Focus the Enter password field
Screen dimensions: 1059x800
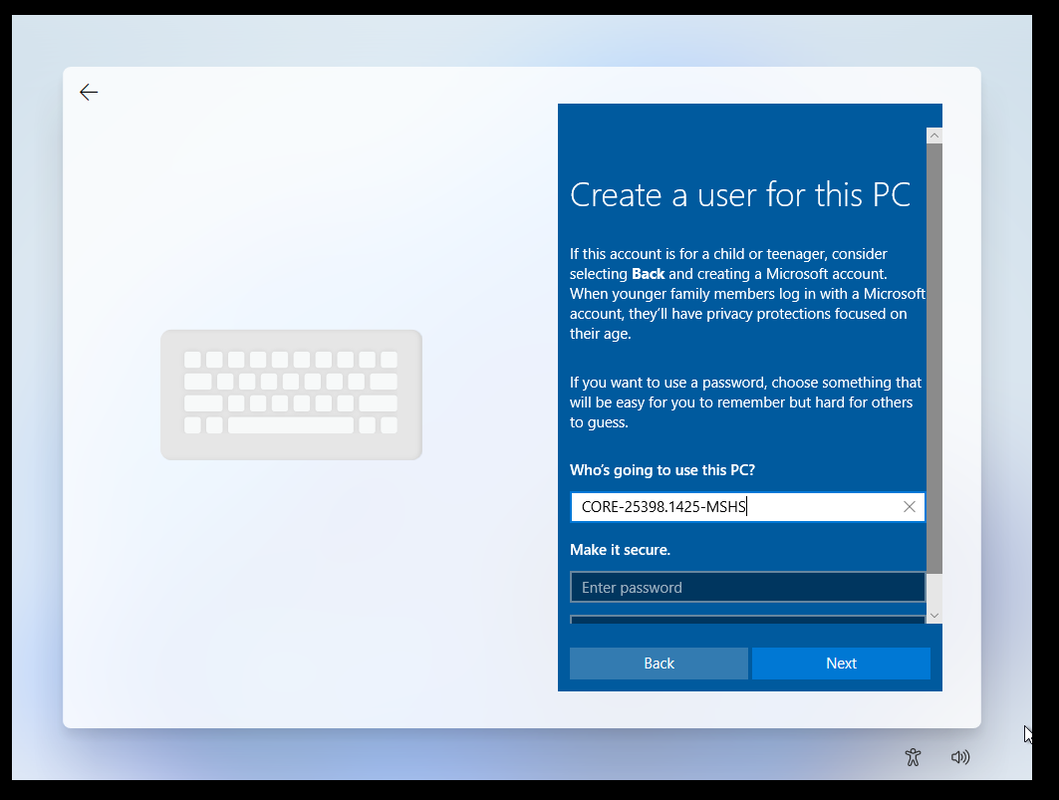(x=748, y=587)
